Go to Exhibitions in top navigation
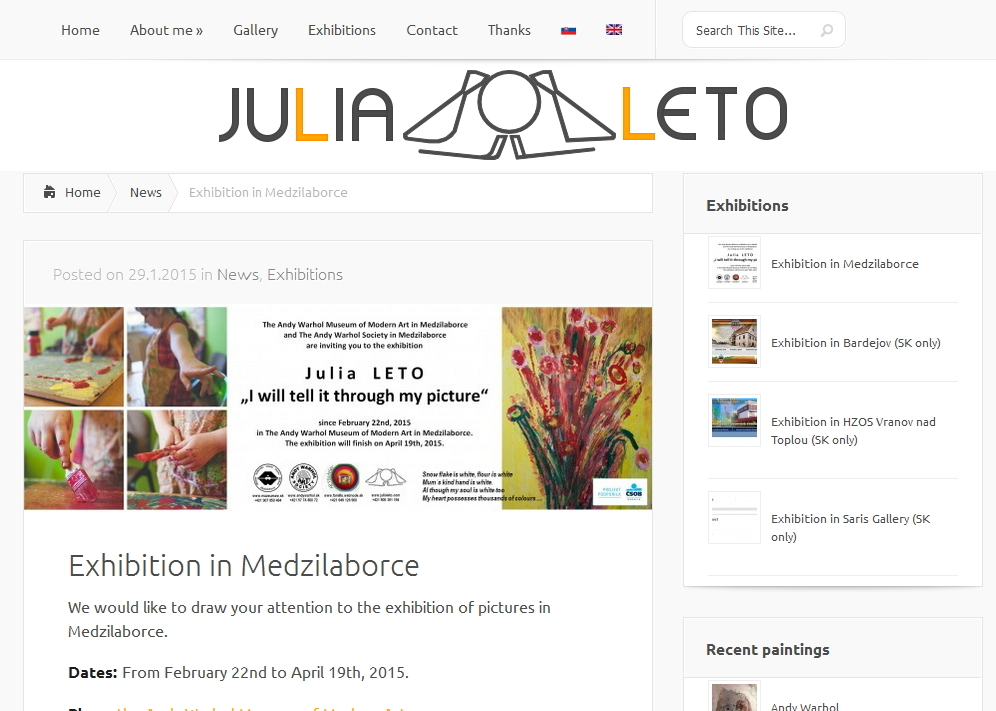Screen dimensions: 996x711 click(x=342, y=30)
